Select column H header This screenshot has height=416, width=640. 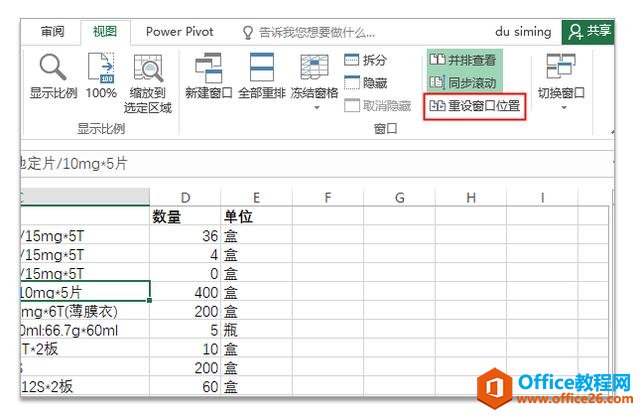(471, 198)
